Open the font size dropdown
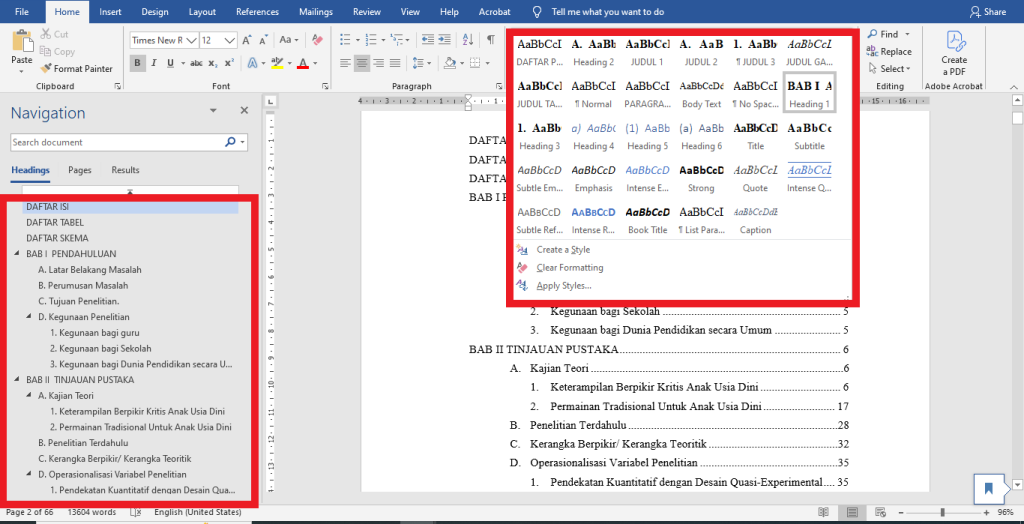1024x524 pixels. [x=230, y=40]
